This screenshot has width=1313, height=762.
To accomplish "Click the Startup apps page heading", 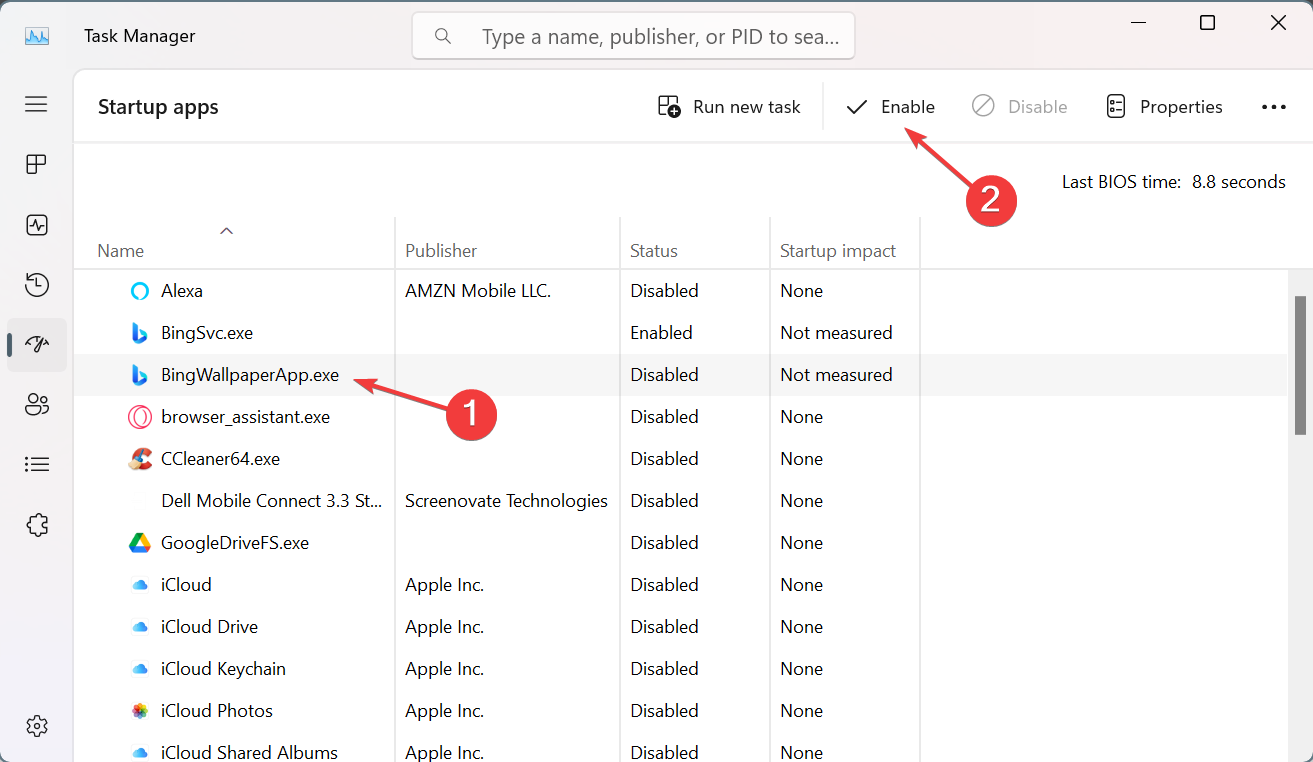I will pos(158,107).
